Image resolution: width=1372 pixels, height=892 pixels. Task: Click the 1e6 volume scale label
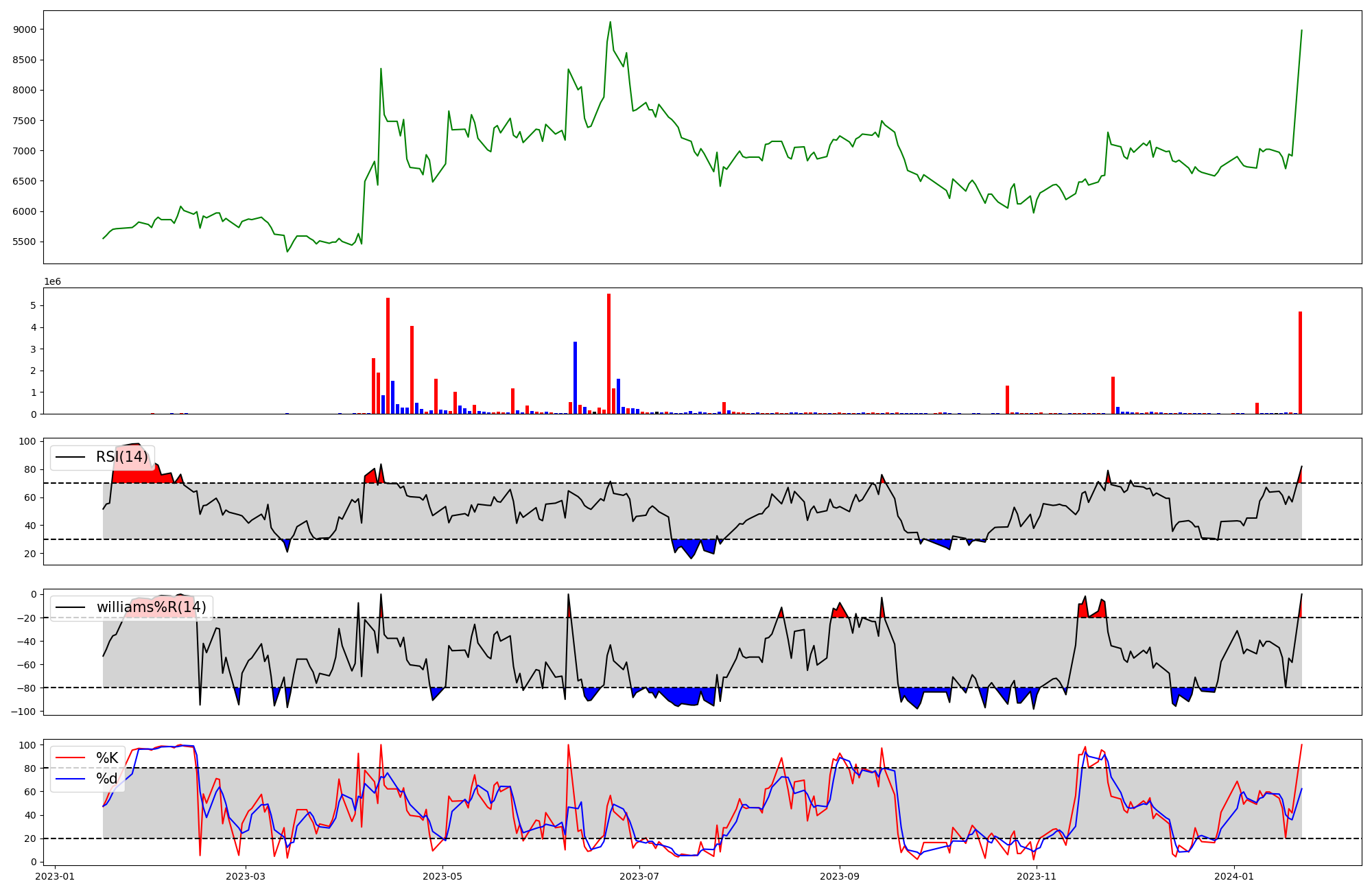(x=53, y=282)
